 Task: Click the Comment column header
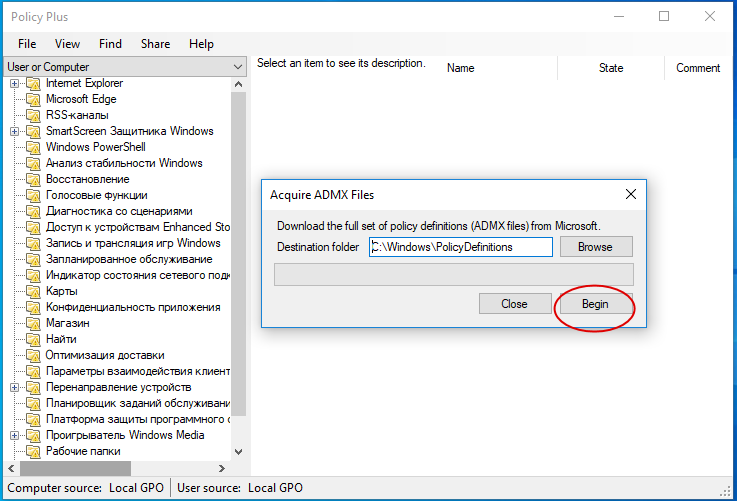click(x=698, y=68)
